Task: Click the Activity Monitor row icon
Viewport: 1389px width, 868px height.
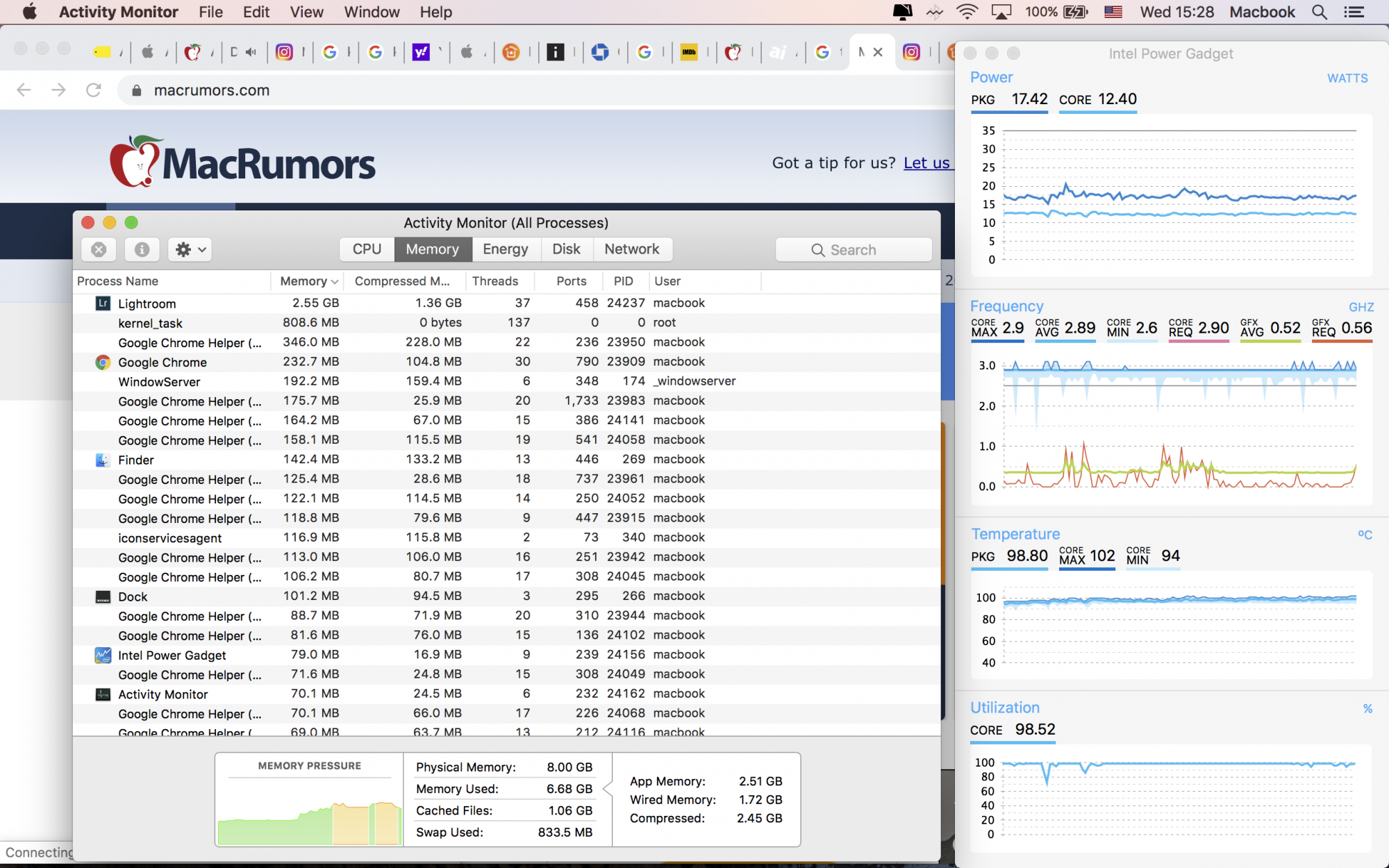Action: [103, 694]
